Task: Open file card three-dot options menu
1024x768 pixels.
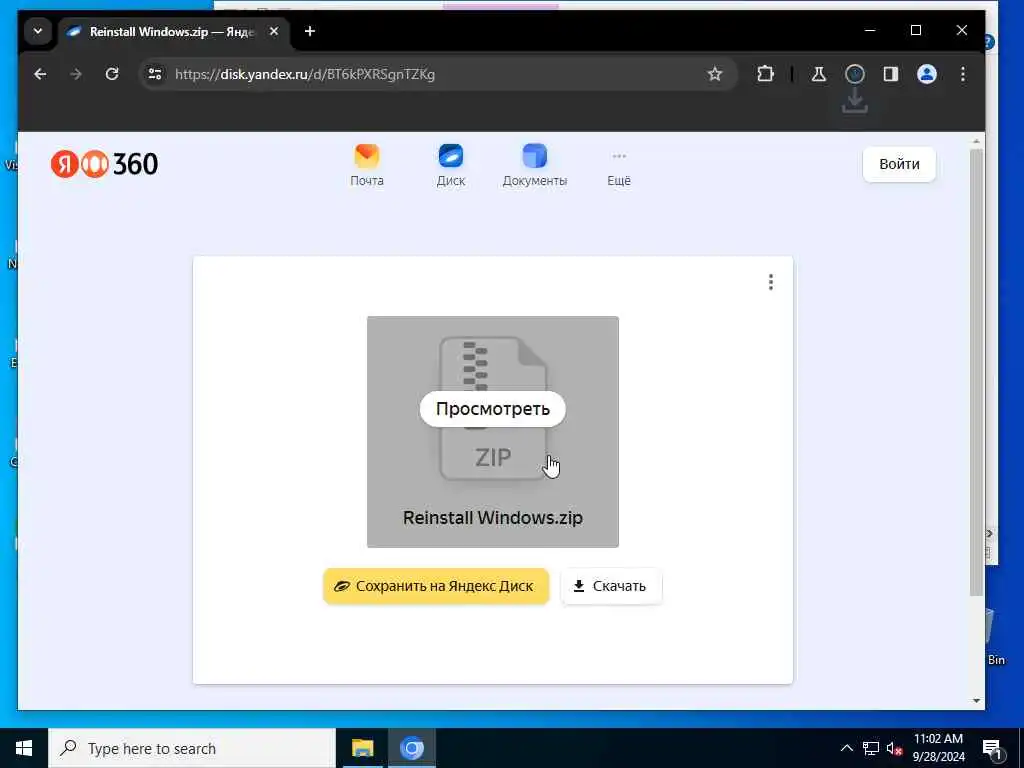Action: pos(771,282)
